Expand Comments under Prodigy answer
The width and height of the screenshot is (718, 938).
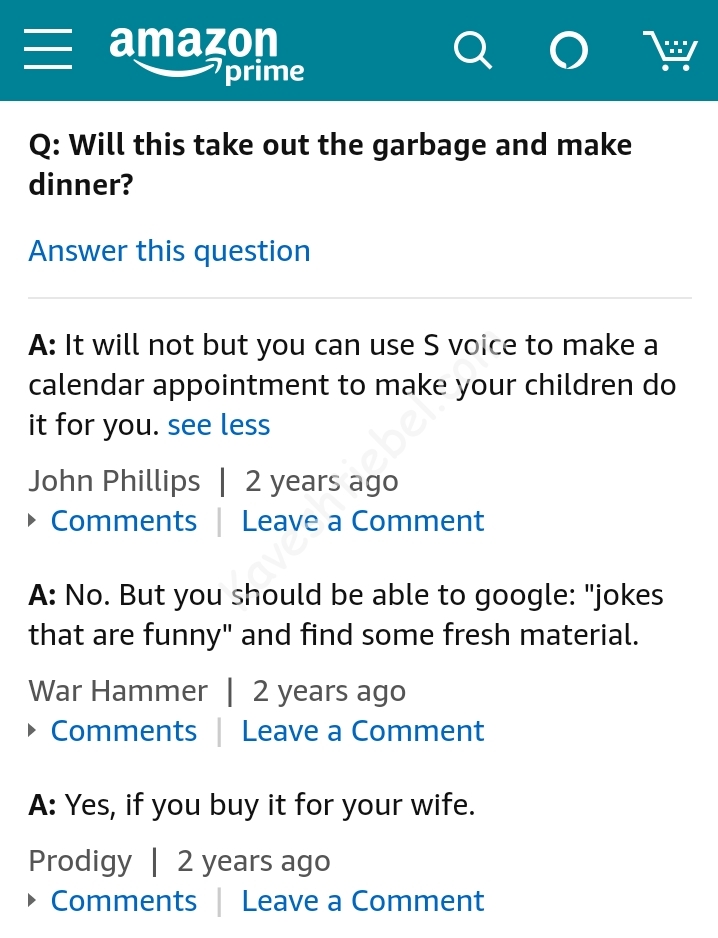coord(124,901)
